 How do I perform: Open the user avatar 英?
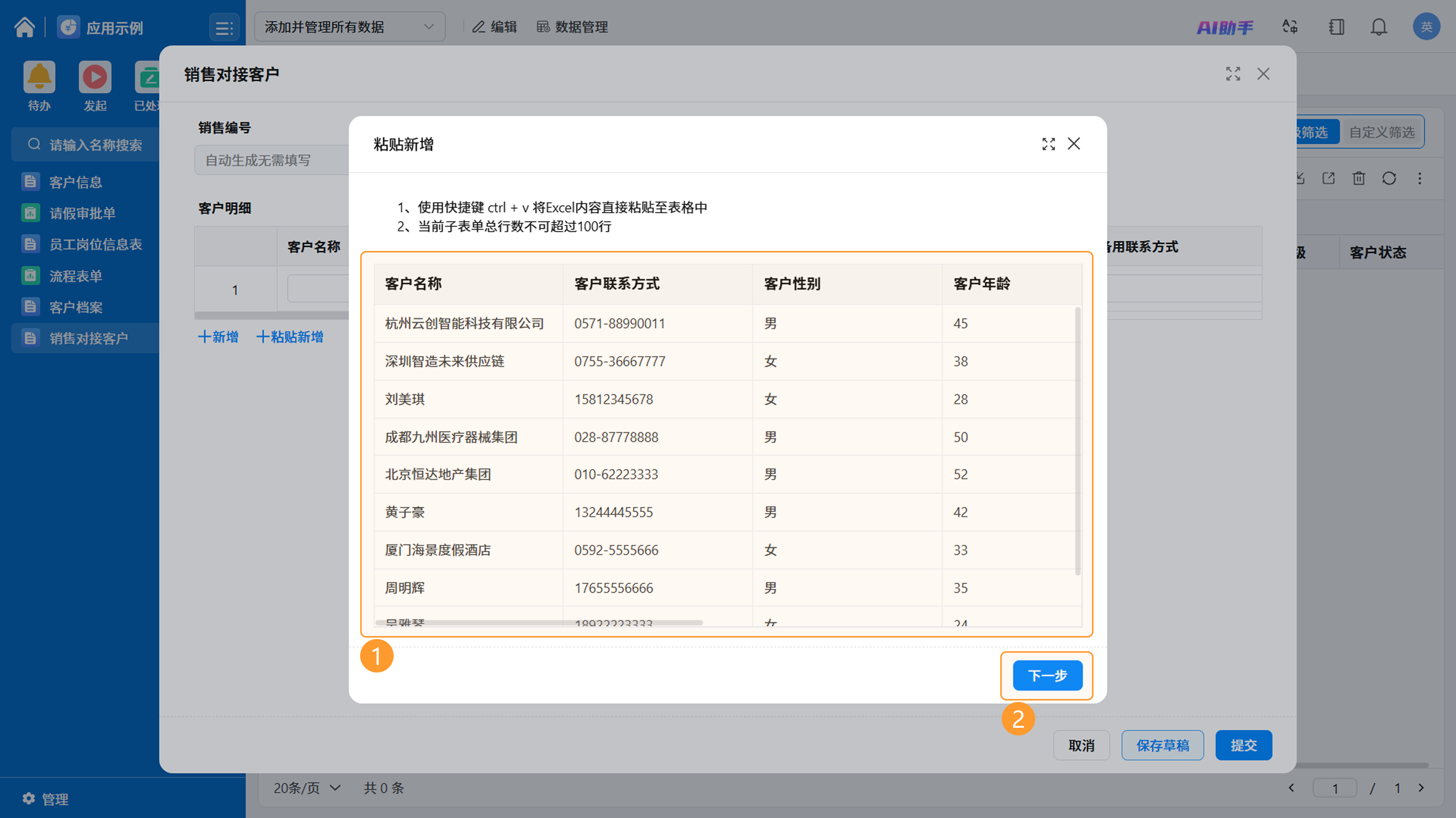tap(1426, 27)
